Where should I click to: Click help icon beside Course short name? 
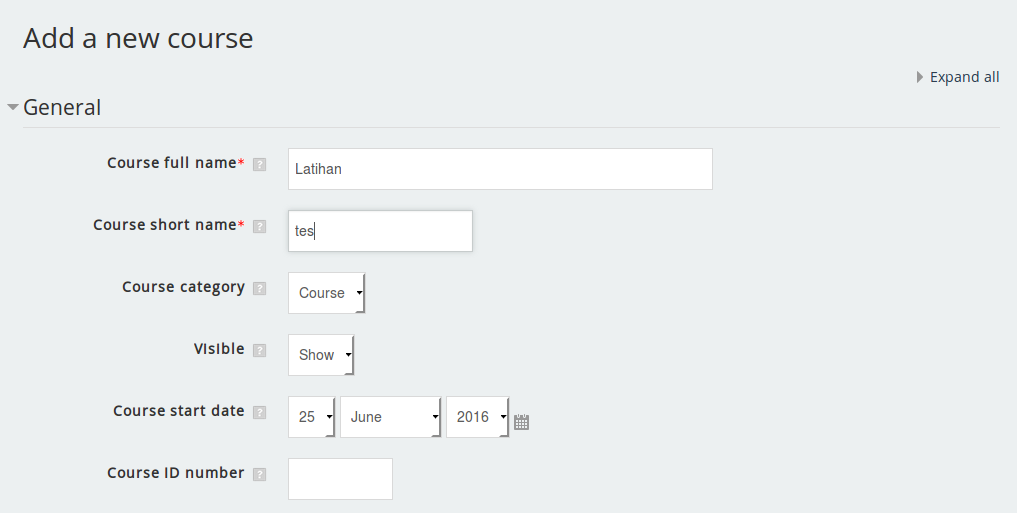(x=260, y=226)
